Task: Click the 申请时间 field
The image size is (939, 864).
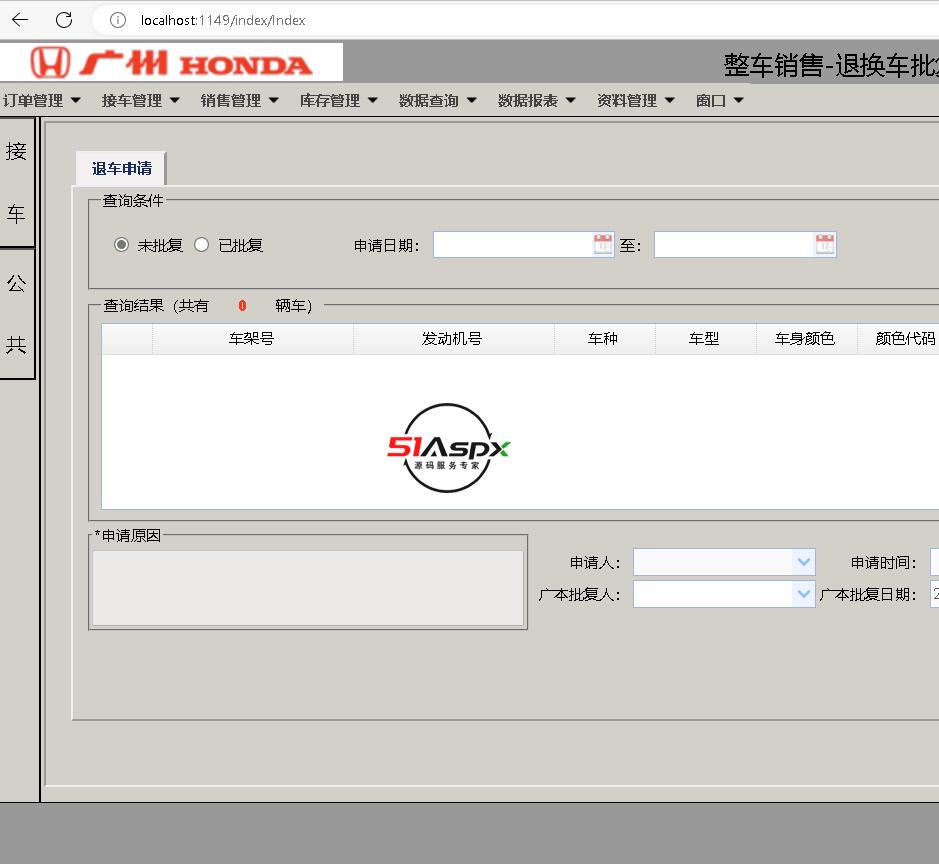Action: (934, 562)
